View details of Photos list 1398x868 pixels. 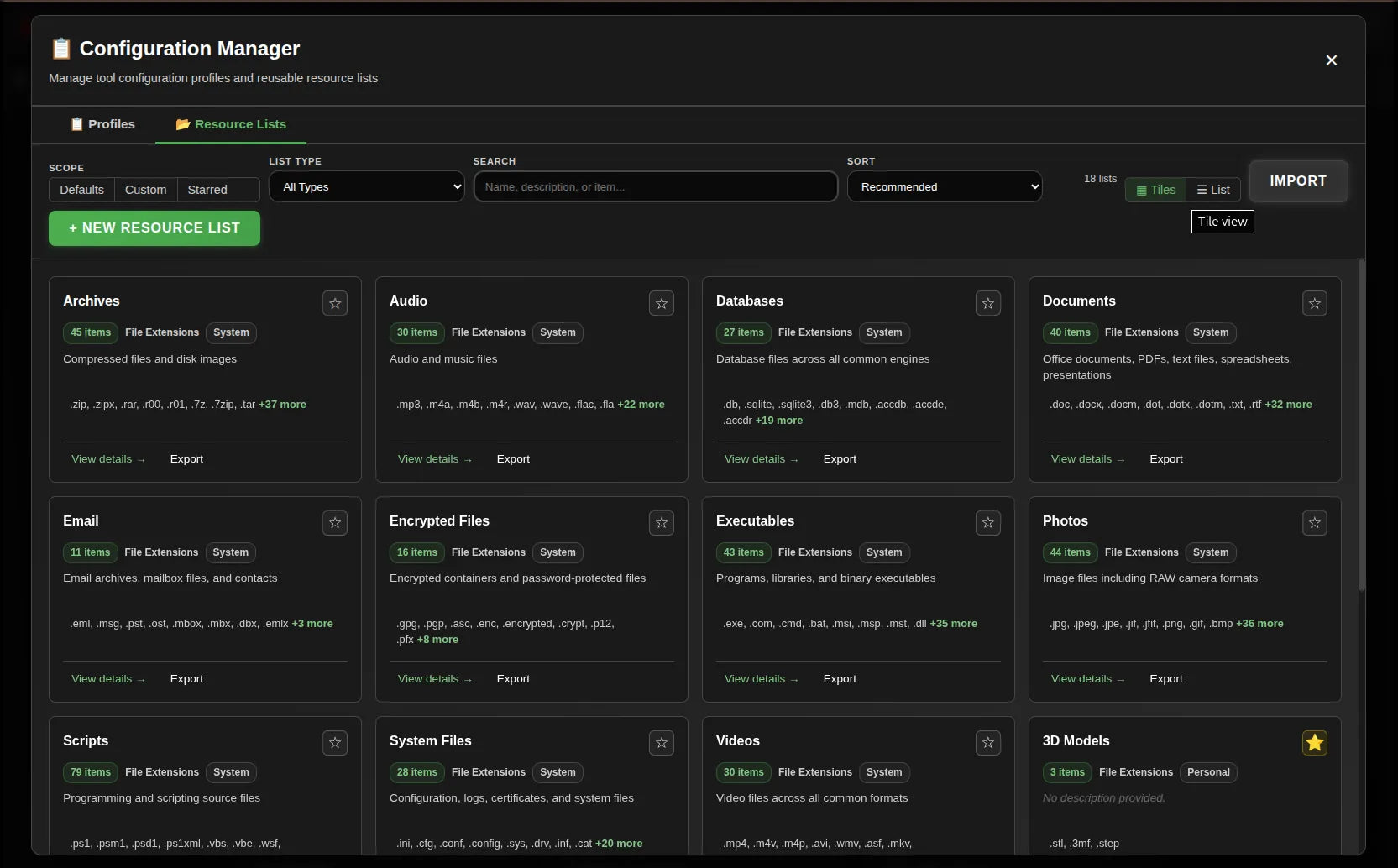tap(1088, 679)
